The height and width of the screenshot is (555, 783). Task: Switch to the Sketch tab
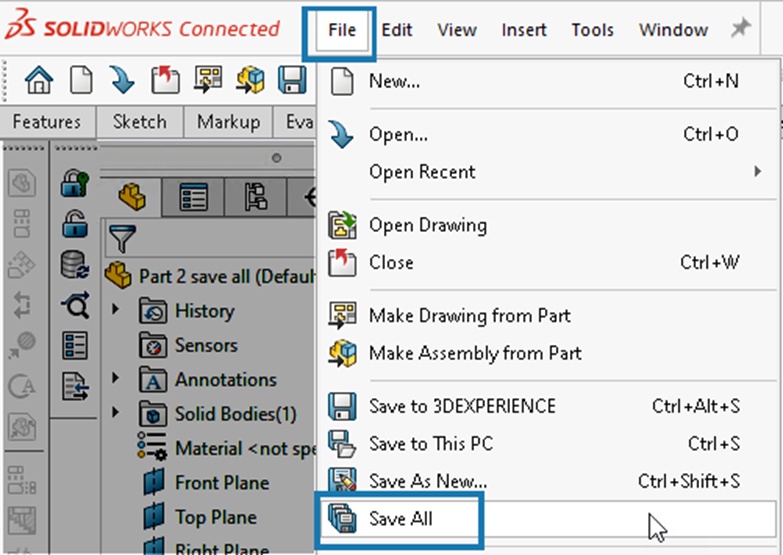tap(139, 122)
